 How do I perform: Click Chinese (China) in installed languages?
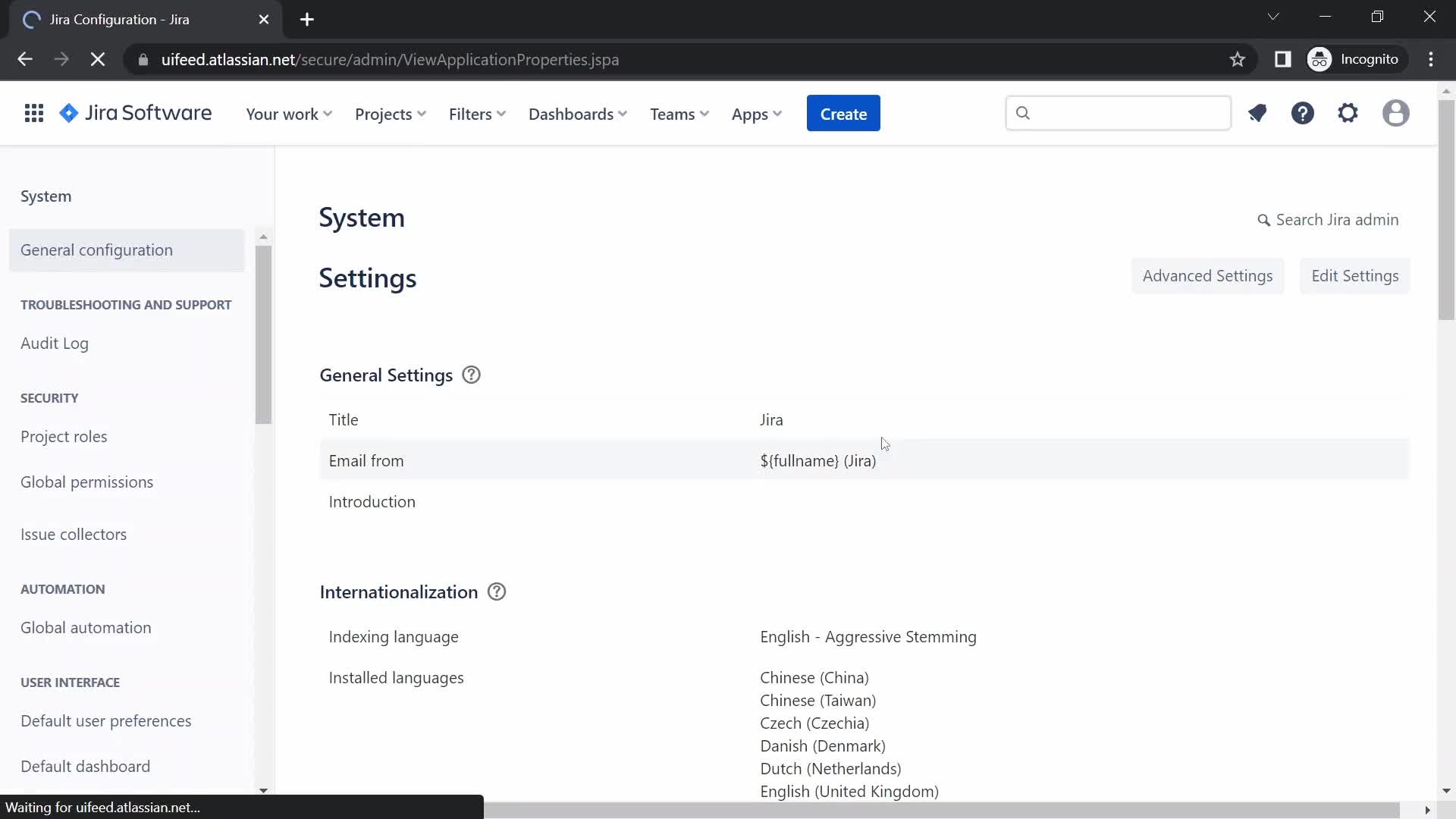coord(814,678)
